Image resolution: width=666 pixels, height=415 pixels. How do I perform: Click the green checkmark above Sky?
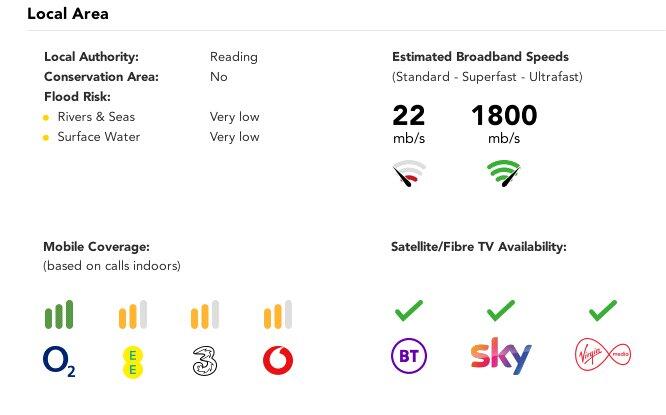[500, 311]
